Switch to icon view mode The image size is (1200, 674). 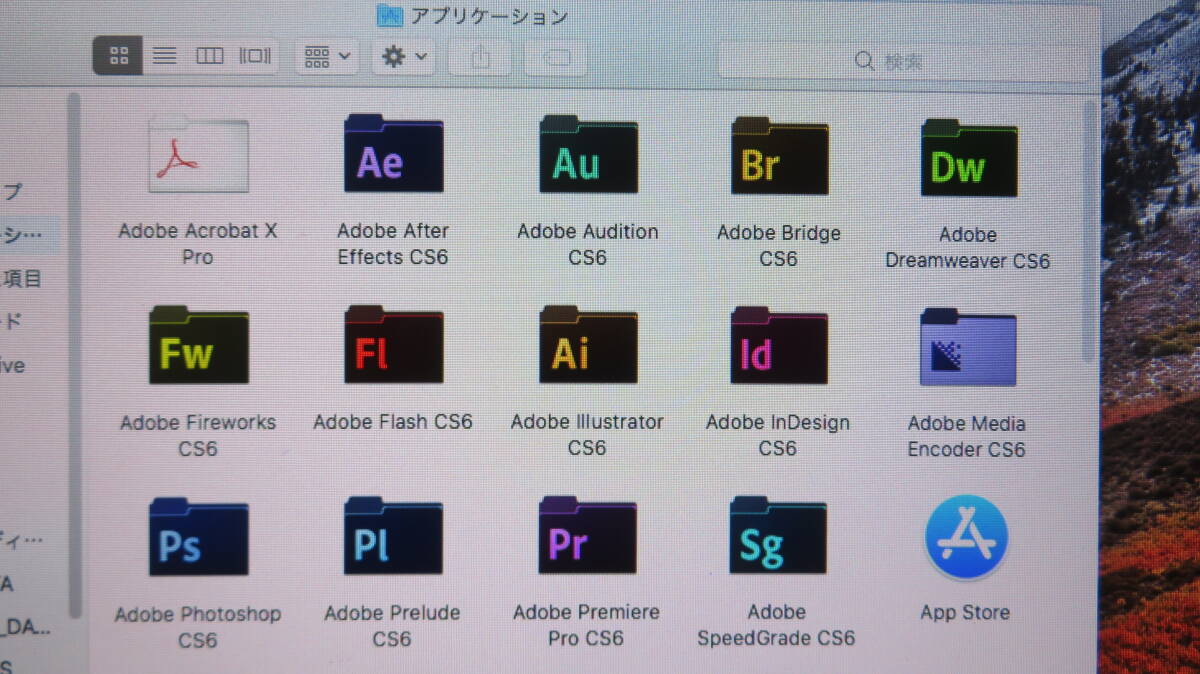coord(118,56)
